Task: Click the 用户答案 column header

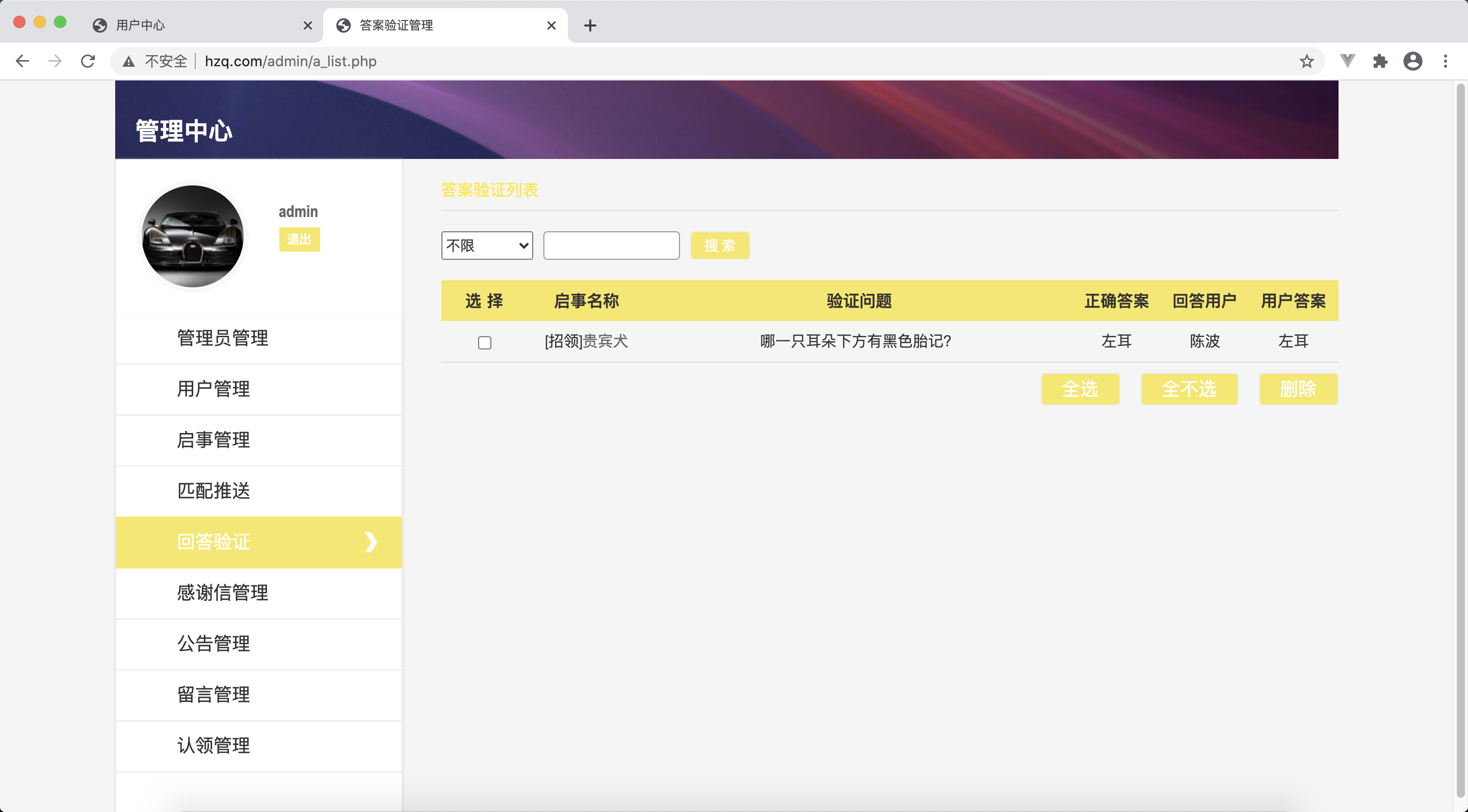Action: 1293,301
